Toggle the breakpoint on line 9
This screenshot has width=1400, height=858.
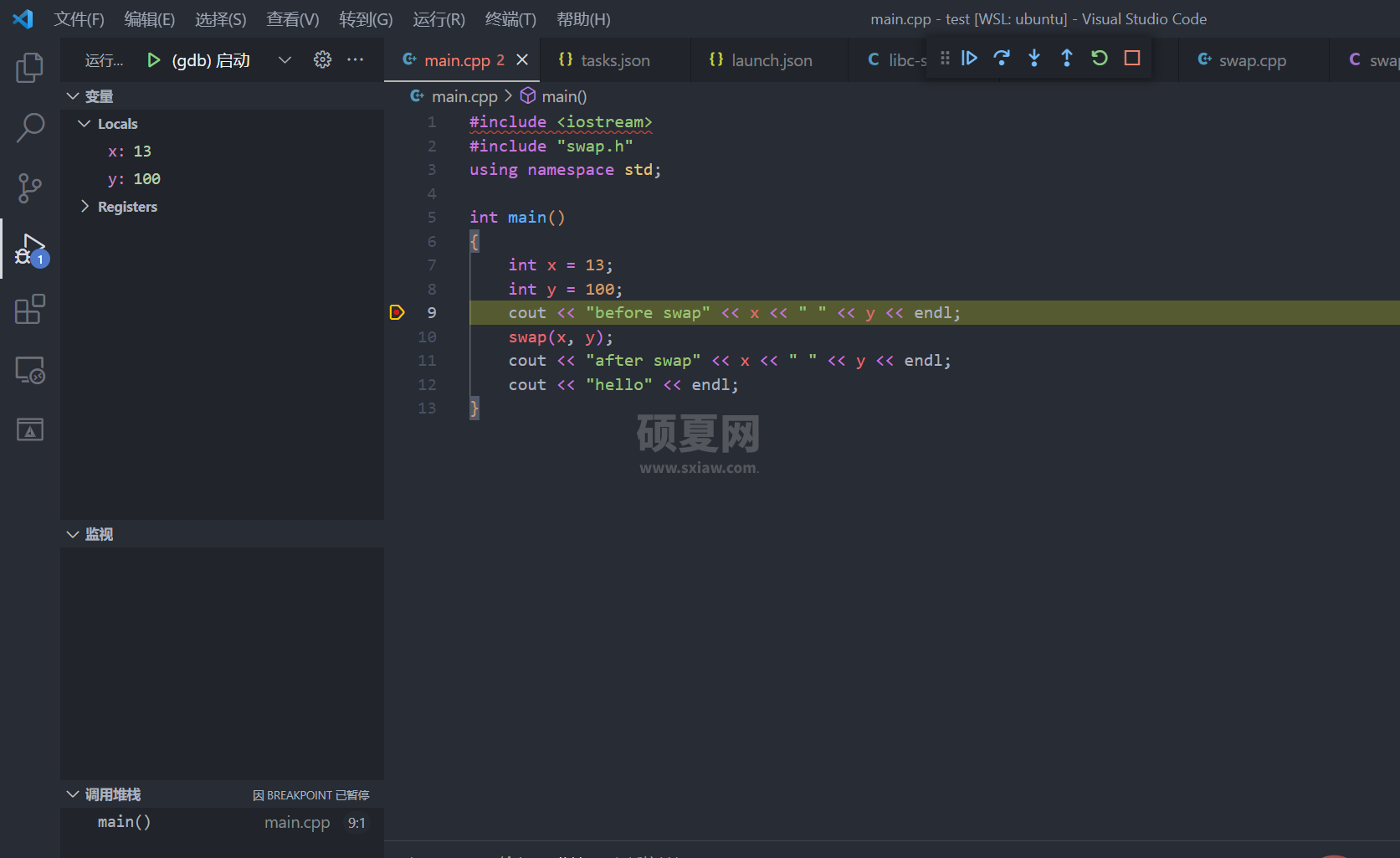pyautogui.click(x=397, y=312)
